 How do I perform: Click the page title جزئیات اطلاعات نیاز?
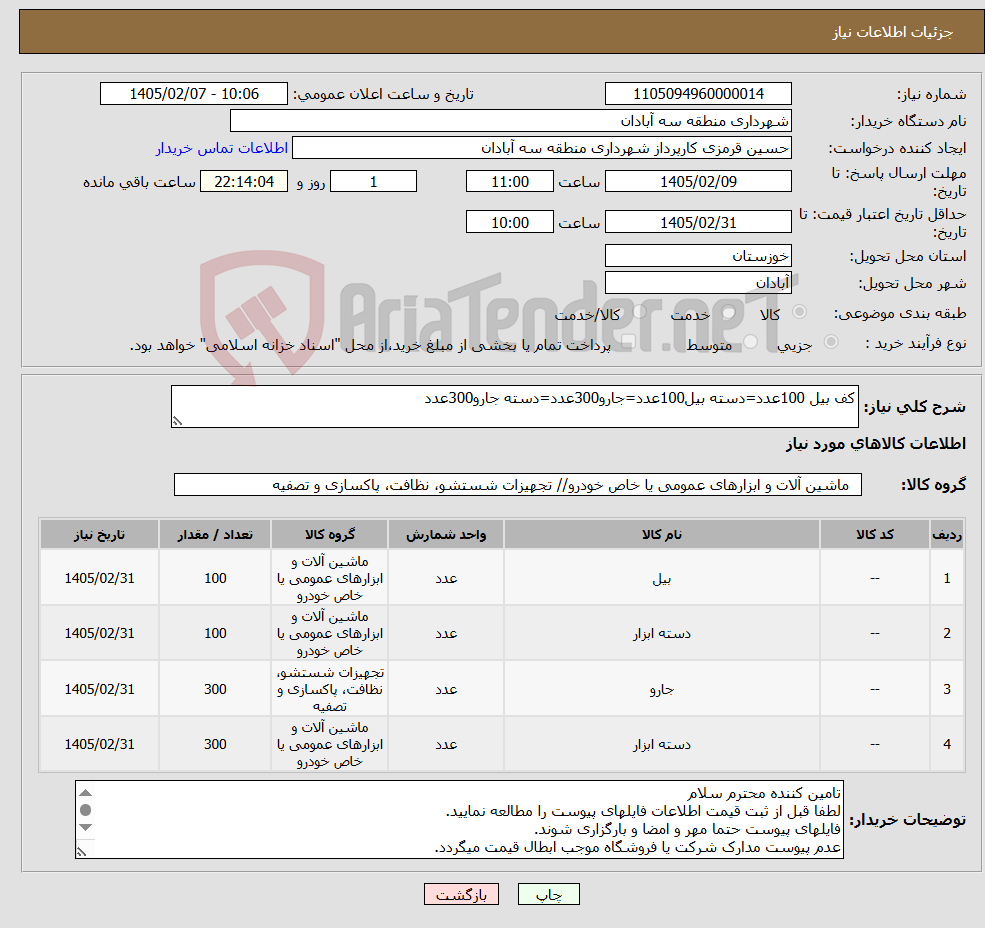pos(893,32)
